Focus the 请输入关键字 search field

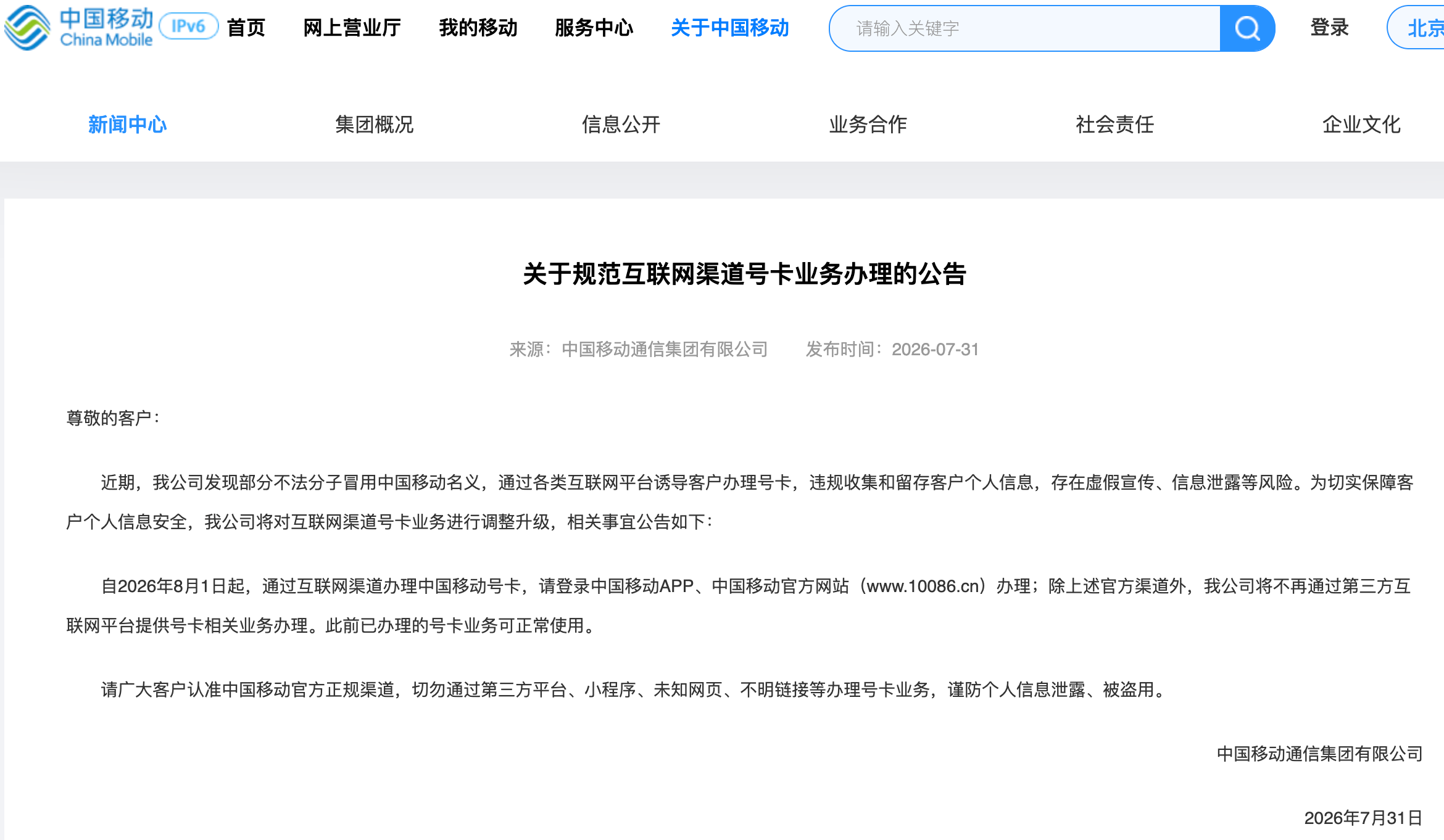point(1025,28)
